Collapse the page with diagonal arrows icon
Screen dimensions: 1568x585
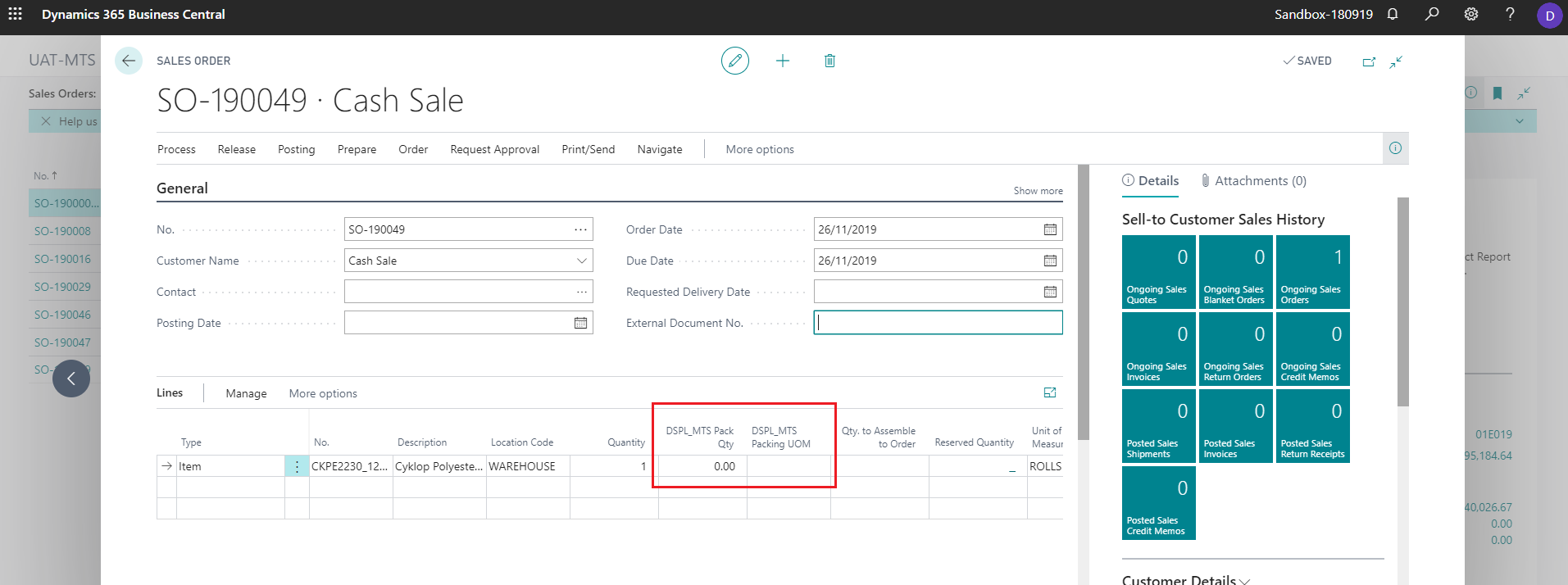click(1396, 61)
